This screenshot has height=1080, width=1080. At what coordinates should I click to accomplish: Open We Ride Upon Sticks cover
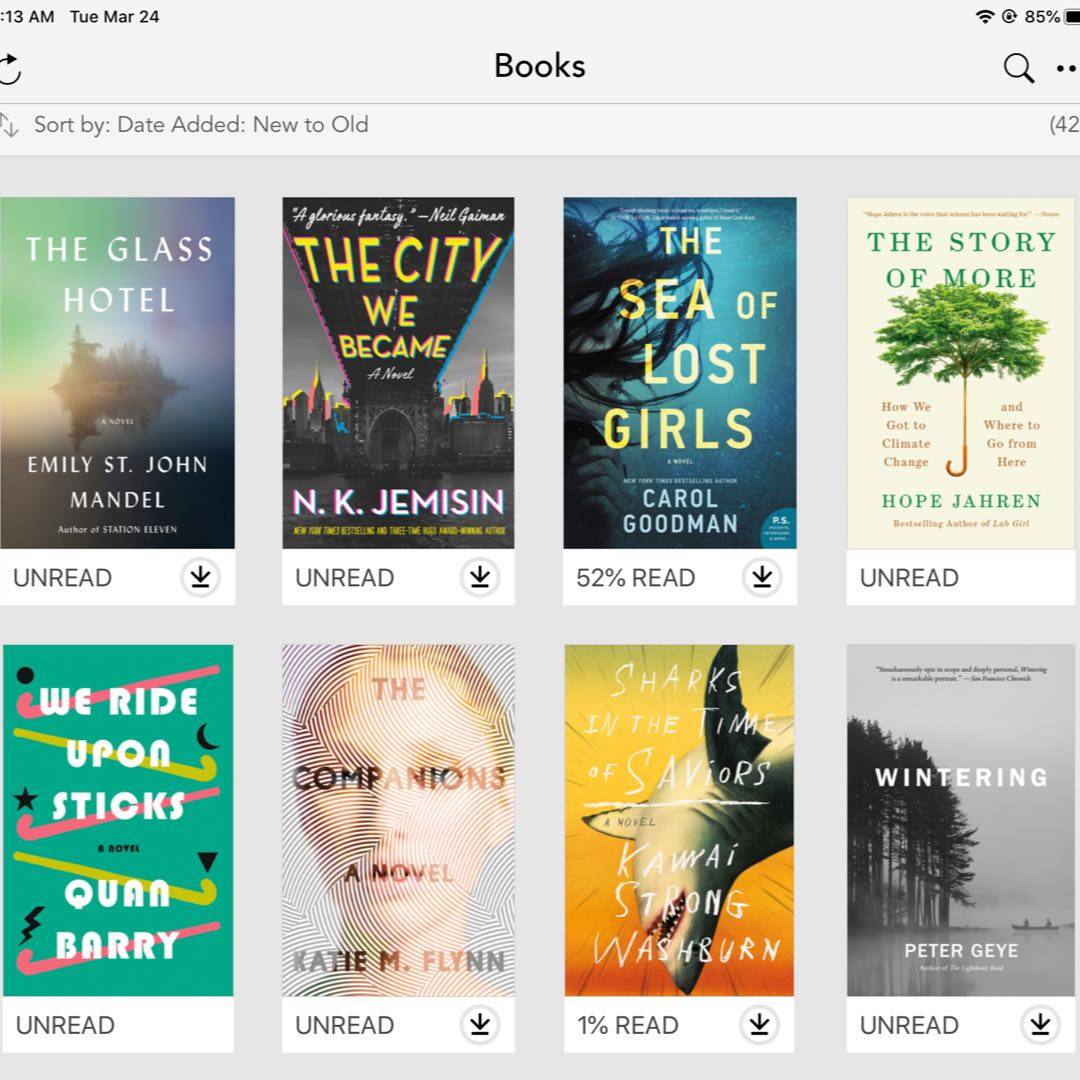(118, 820)
